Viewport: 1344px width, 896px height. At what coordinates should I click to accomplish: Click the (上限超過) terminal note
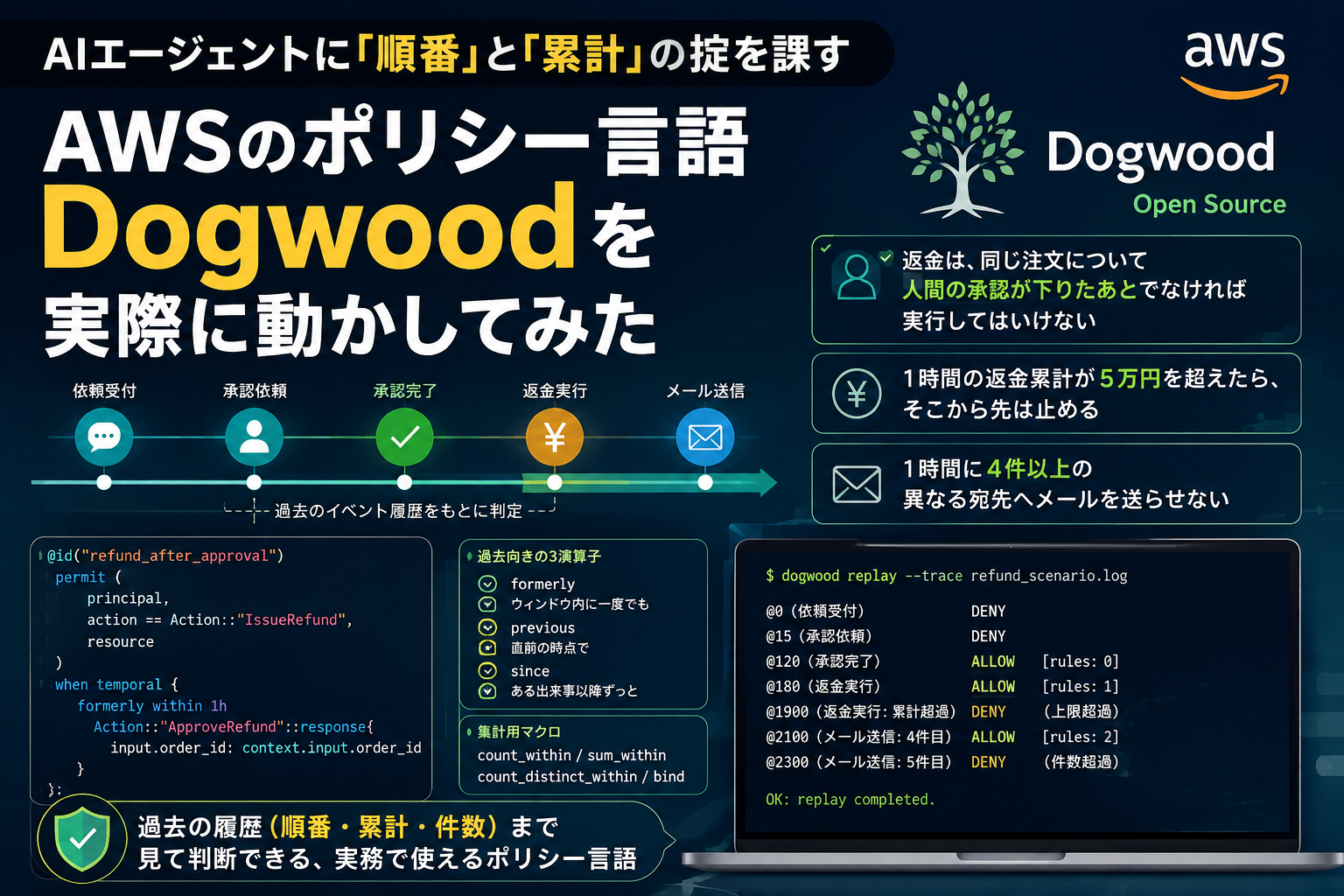tap(1081, 711)
